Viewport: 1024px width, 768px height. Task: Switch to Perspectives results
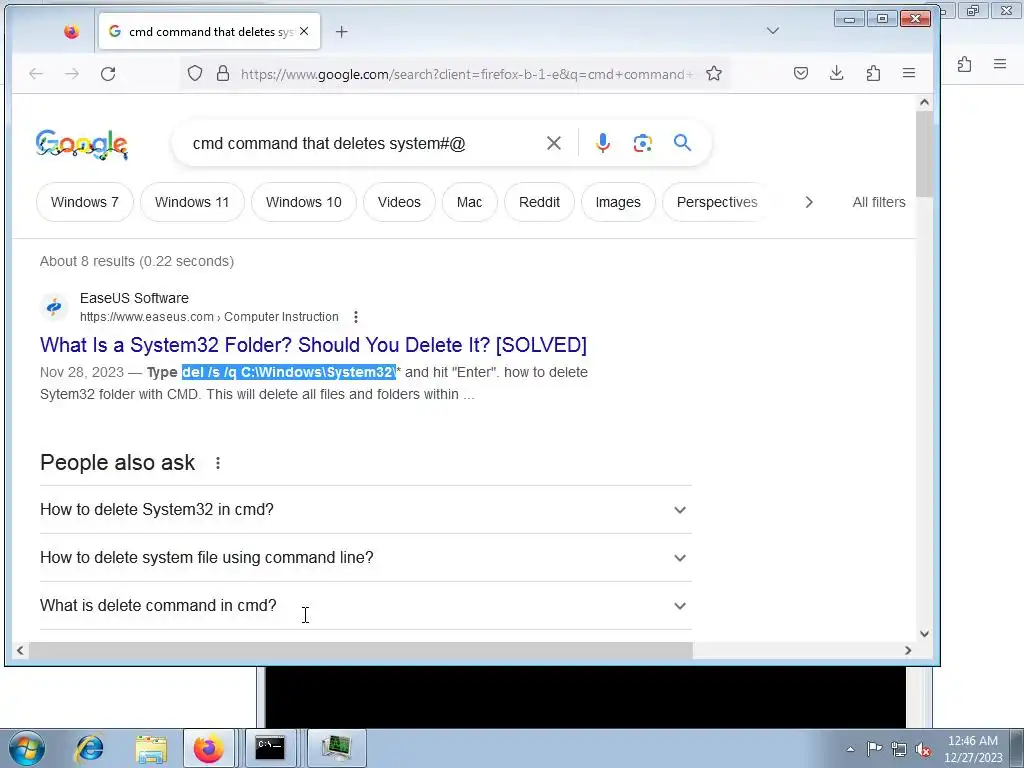pyautogui.click(x=717, y=202)
